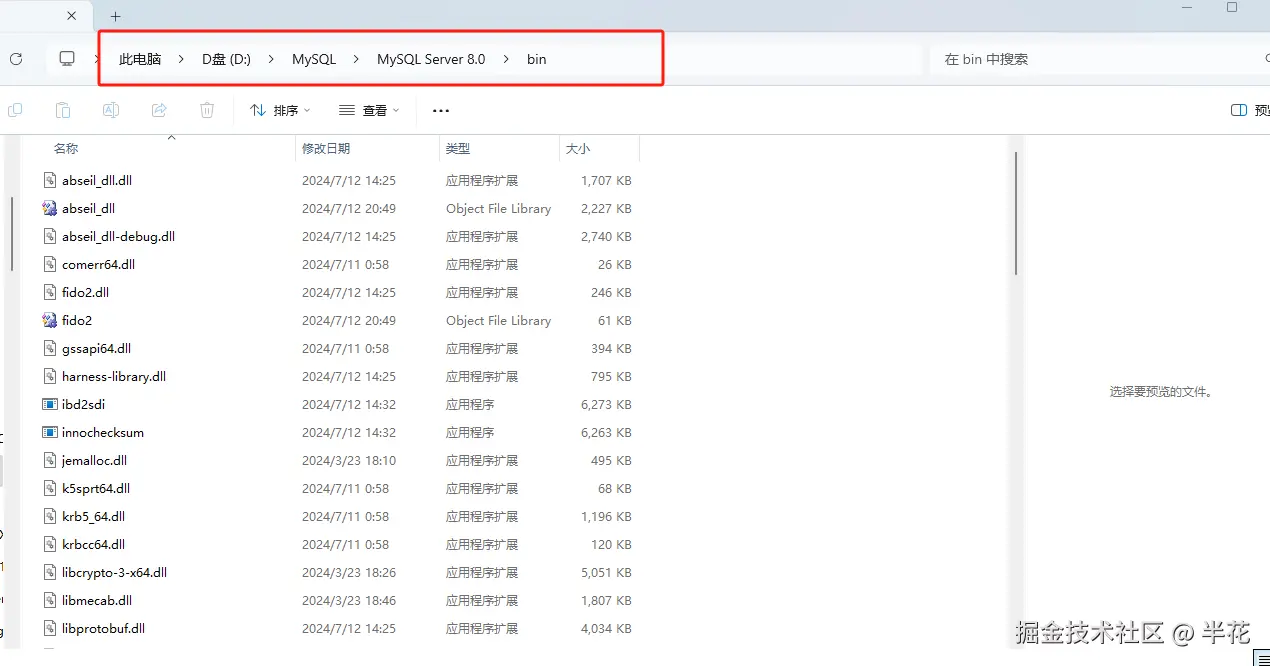Screen dimensions: 1270x666
Task: Click the 在 bin 中搜索 search field
Action: point(1097,59)
